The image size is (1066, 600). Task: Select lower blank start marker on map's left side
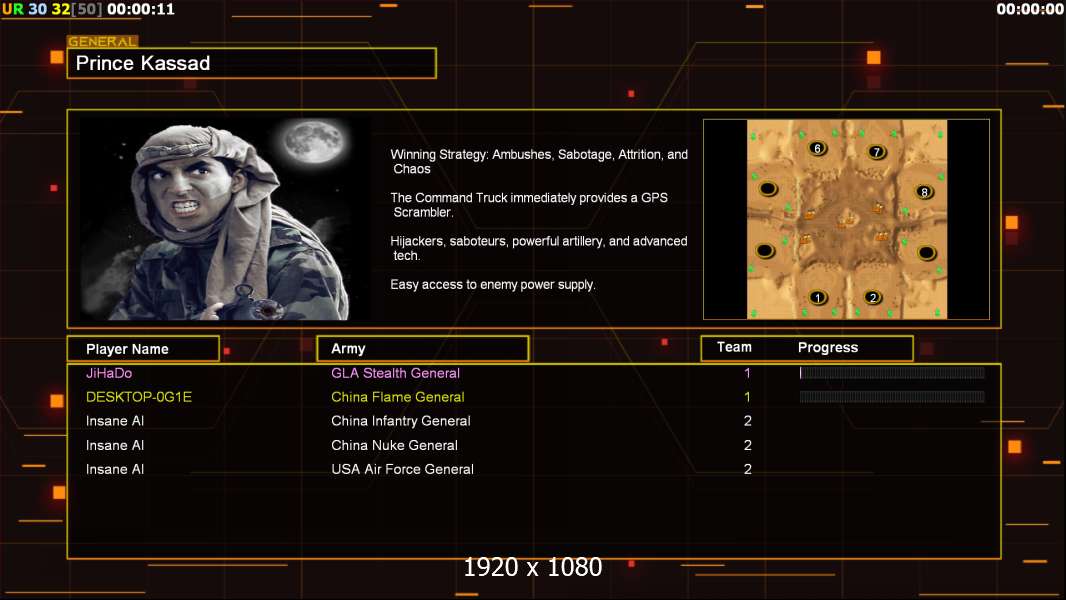(765, 251)
